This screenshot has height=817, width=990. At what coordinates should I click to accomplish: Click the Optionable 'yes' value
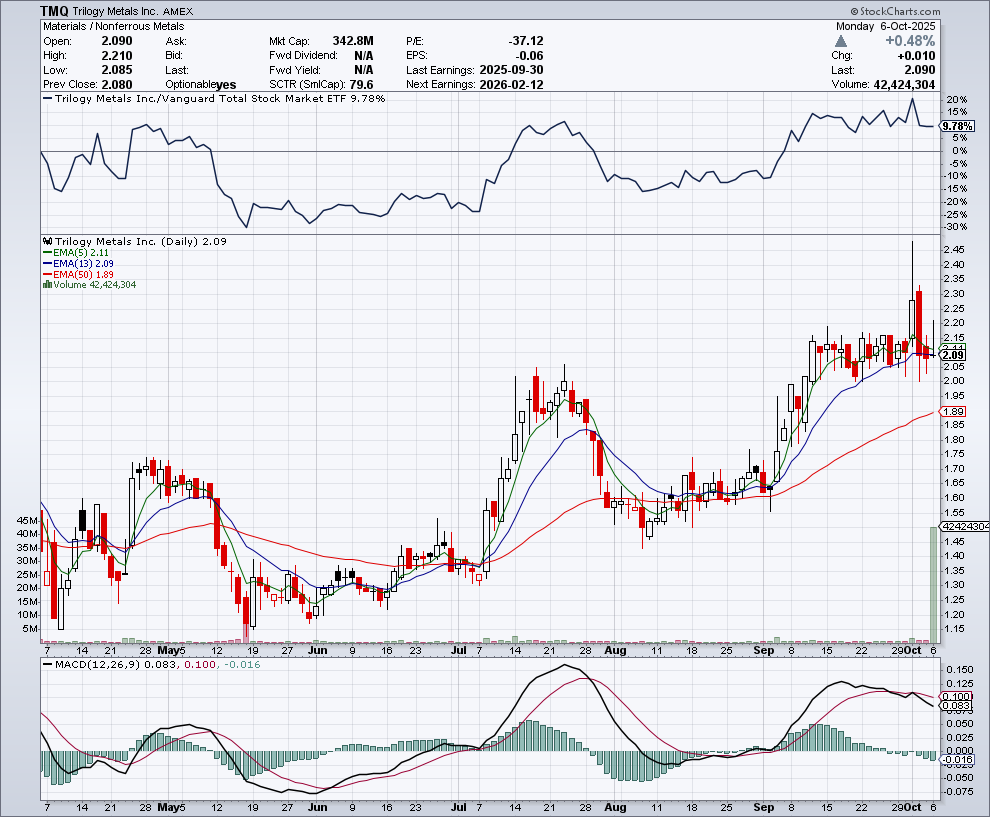click(x=226, y=85)
